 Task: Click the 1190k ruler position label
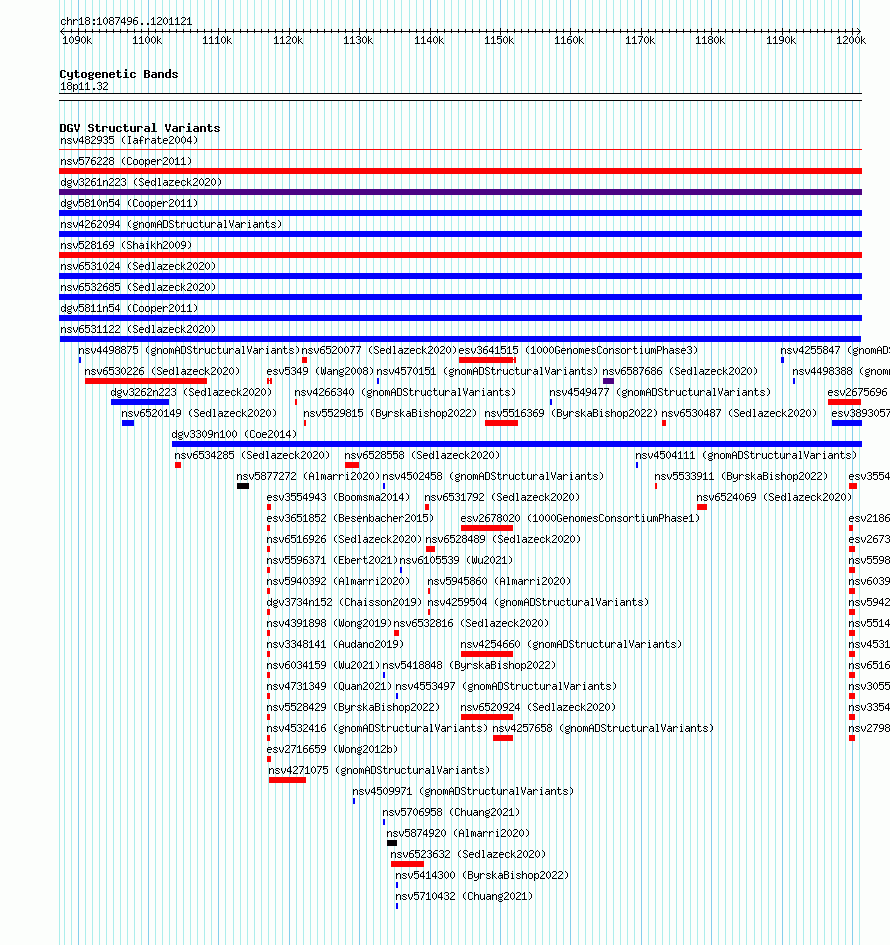click(x=781, y=40)
